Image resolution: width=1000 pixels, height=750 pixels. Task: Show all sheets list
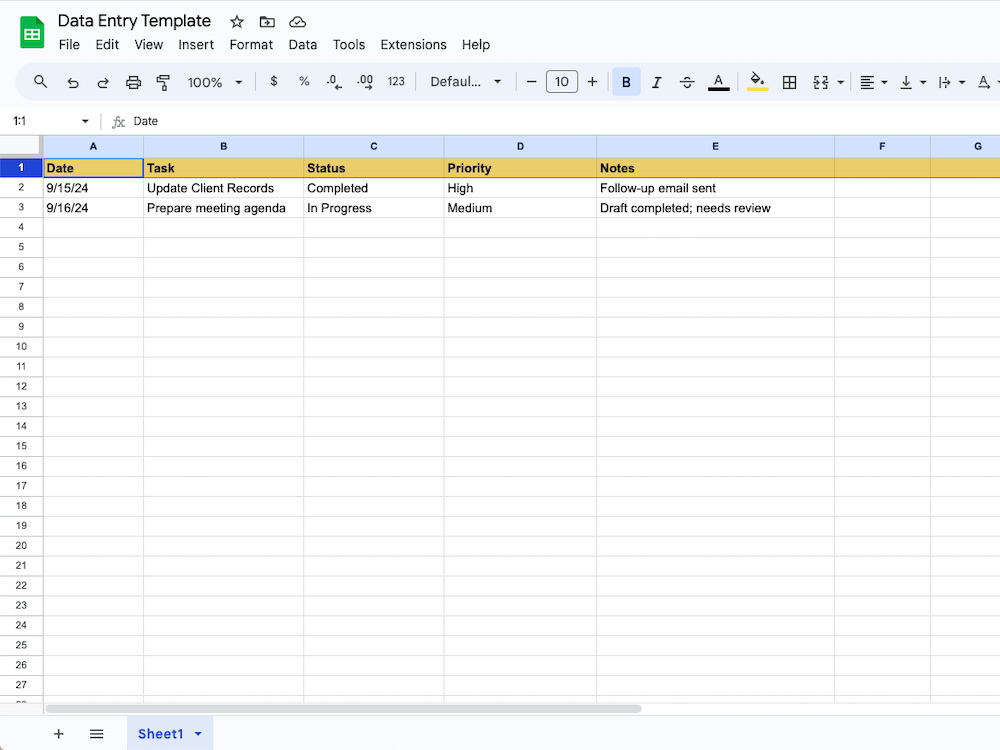97,734
